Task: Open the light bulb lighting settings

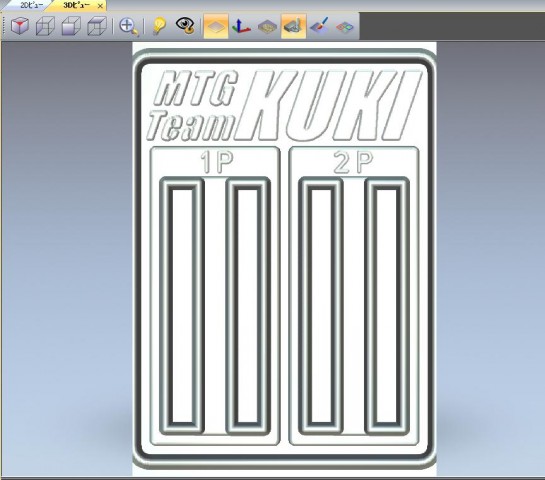Action: click(159, 26)
